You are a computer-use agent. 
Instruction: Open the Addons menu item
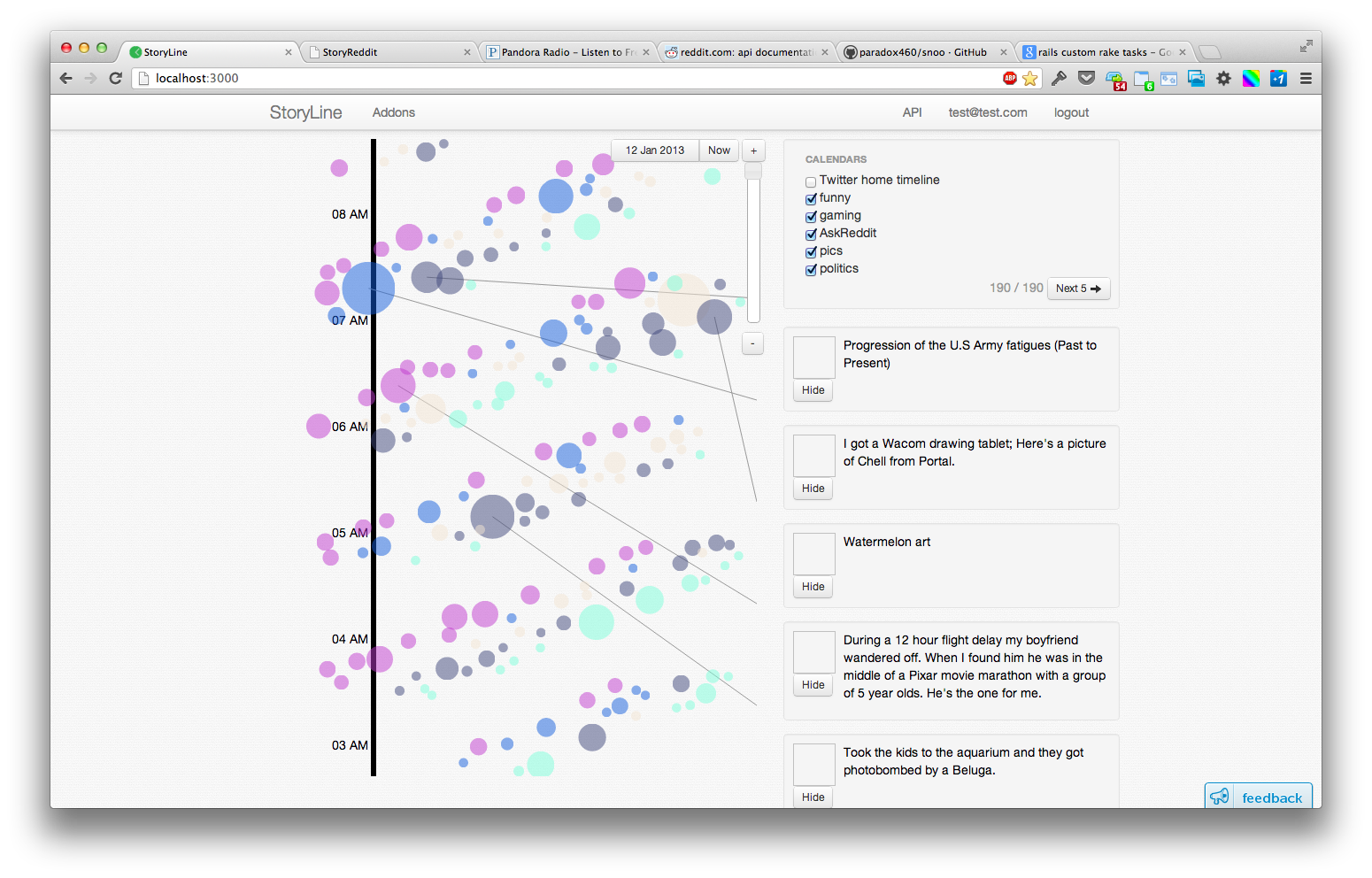pyautogui.click(x=394, y=112)
